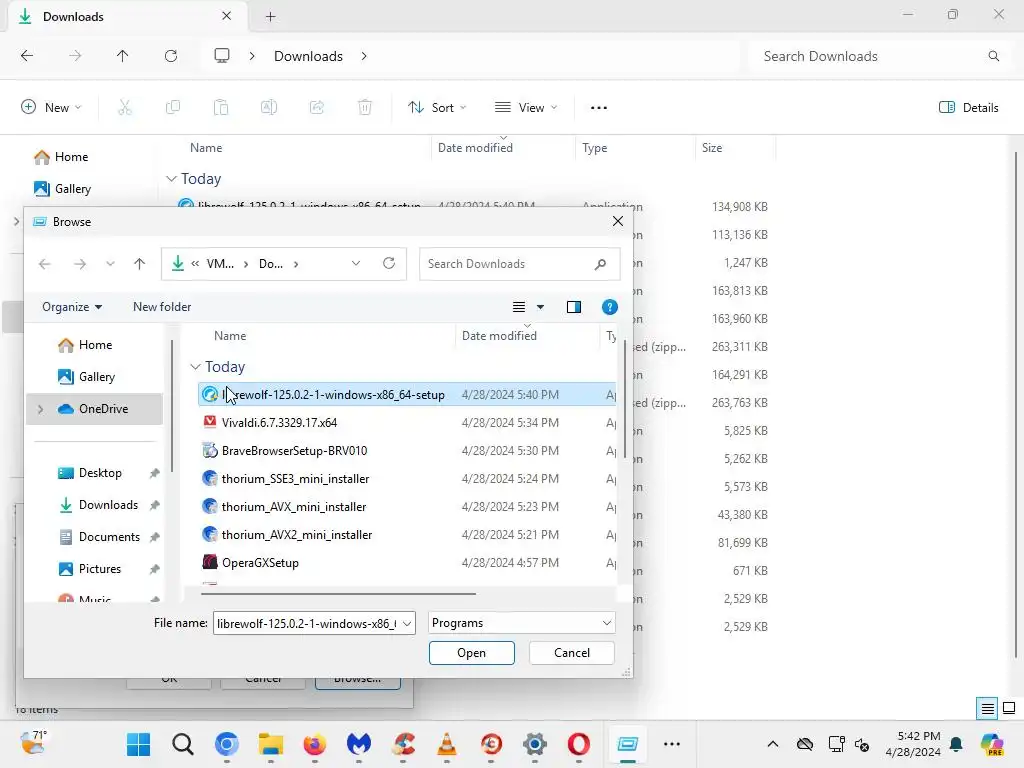
Task: Go up a folder in Downloads window
Action: click(122, 56)
